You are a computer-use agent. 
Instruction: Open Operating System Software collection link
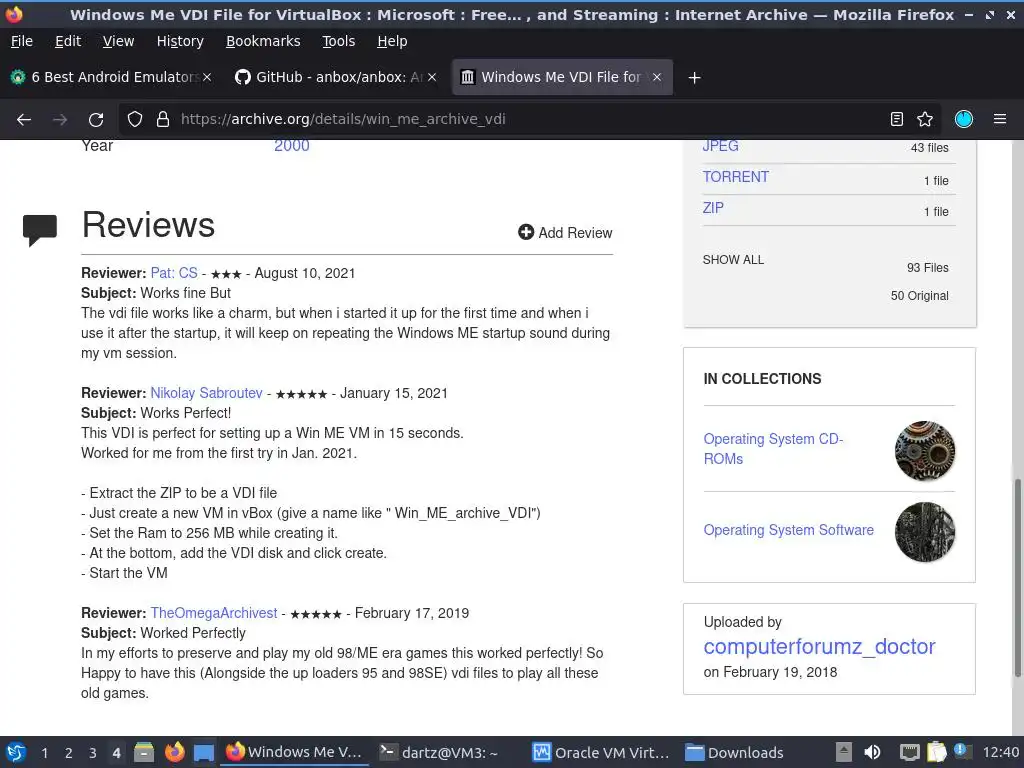[788, 530]
